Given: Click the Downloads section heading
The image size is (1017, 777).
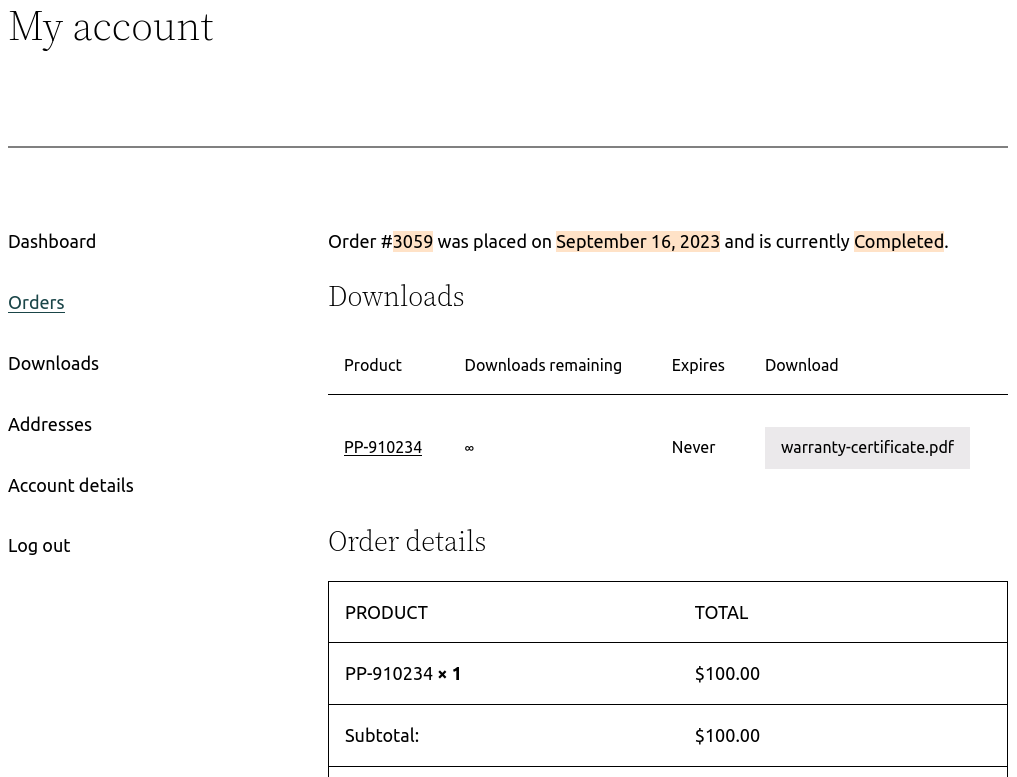Looking at the screenshot, I should pos(396,297).
